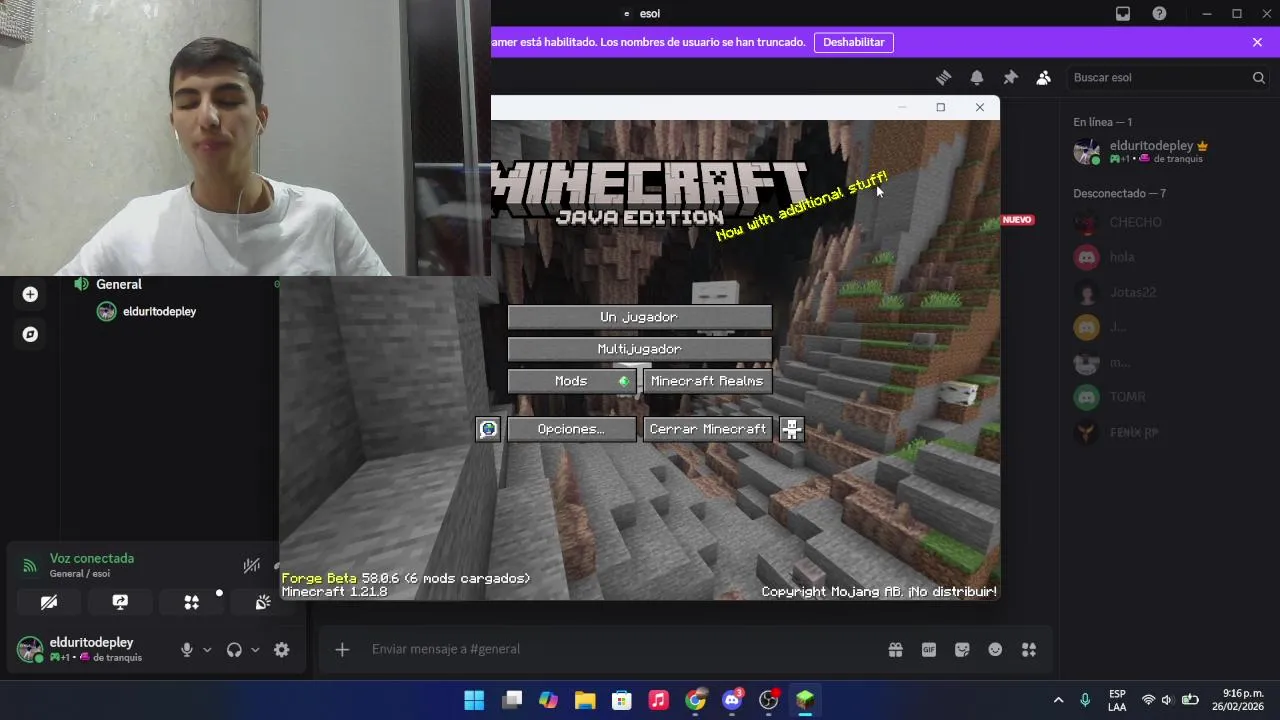
Task: Open the threads icon in channel header
Action: click(943, 77)
